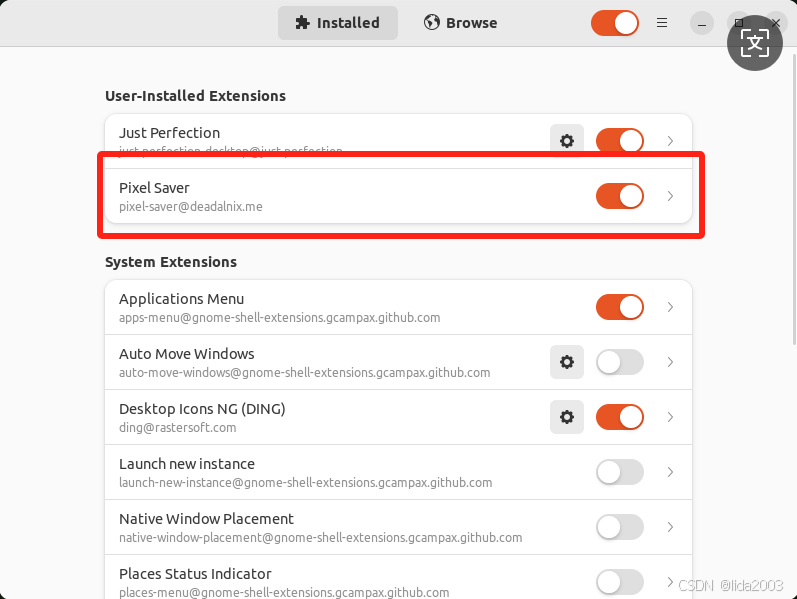The image size is (797, 599).
Task: Open Desktop Icons NG settings gear
Action: (x=567, y=417)
